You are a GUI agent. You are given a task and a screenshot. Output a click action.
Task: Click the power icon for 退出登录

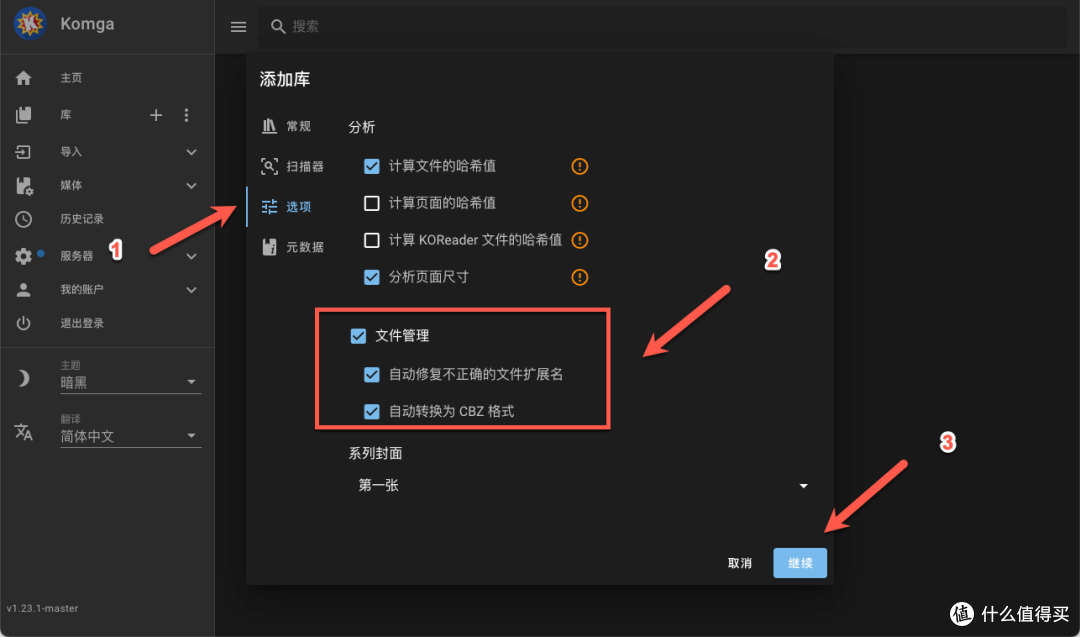[23, 323]
